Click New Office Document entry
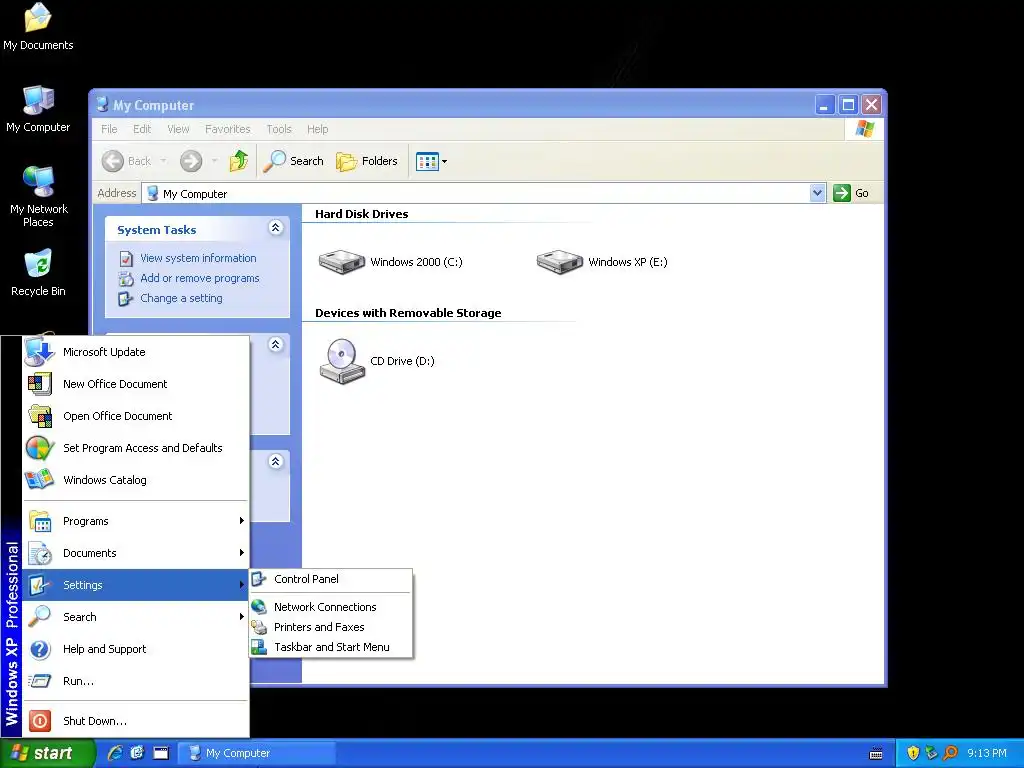Viewport: 1024px width, 768px height. pos(136,384)
